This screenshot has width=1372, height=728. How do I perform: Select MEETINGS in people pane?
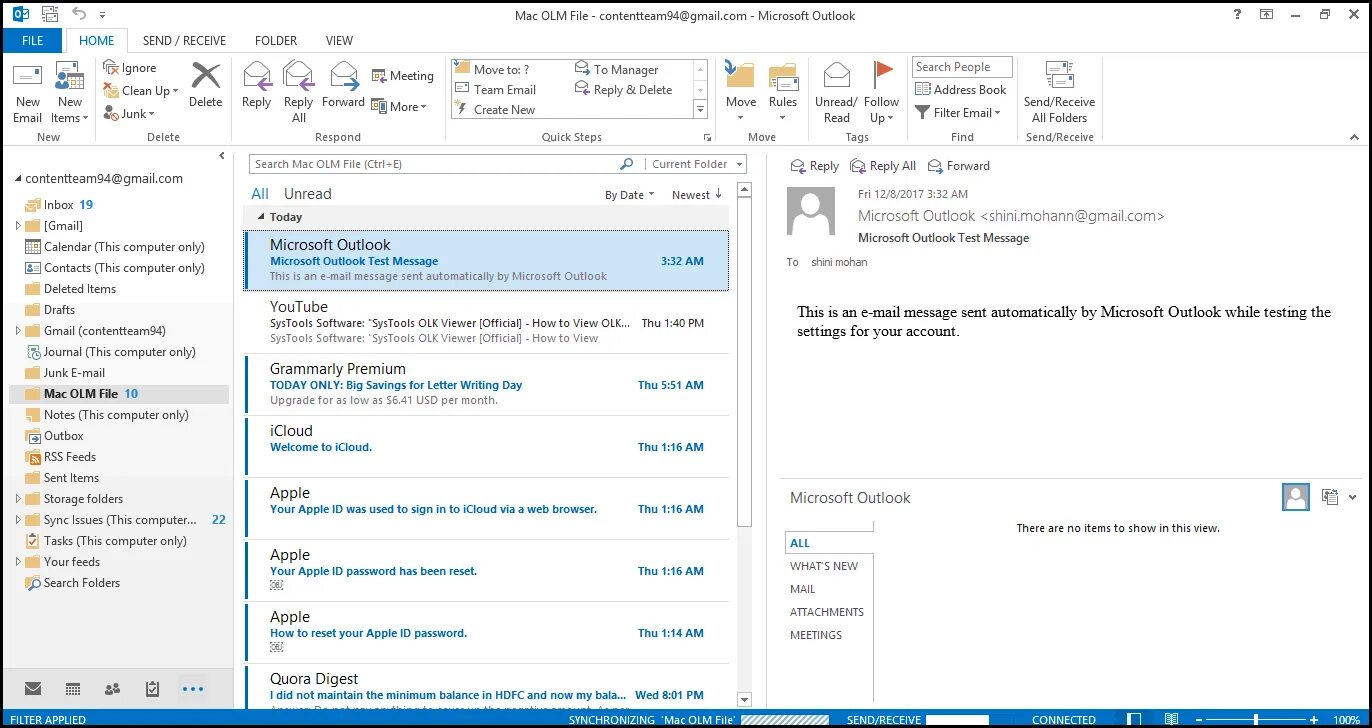816,635
